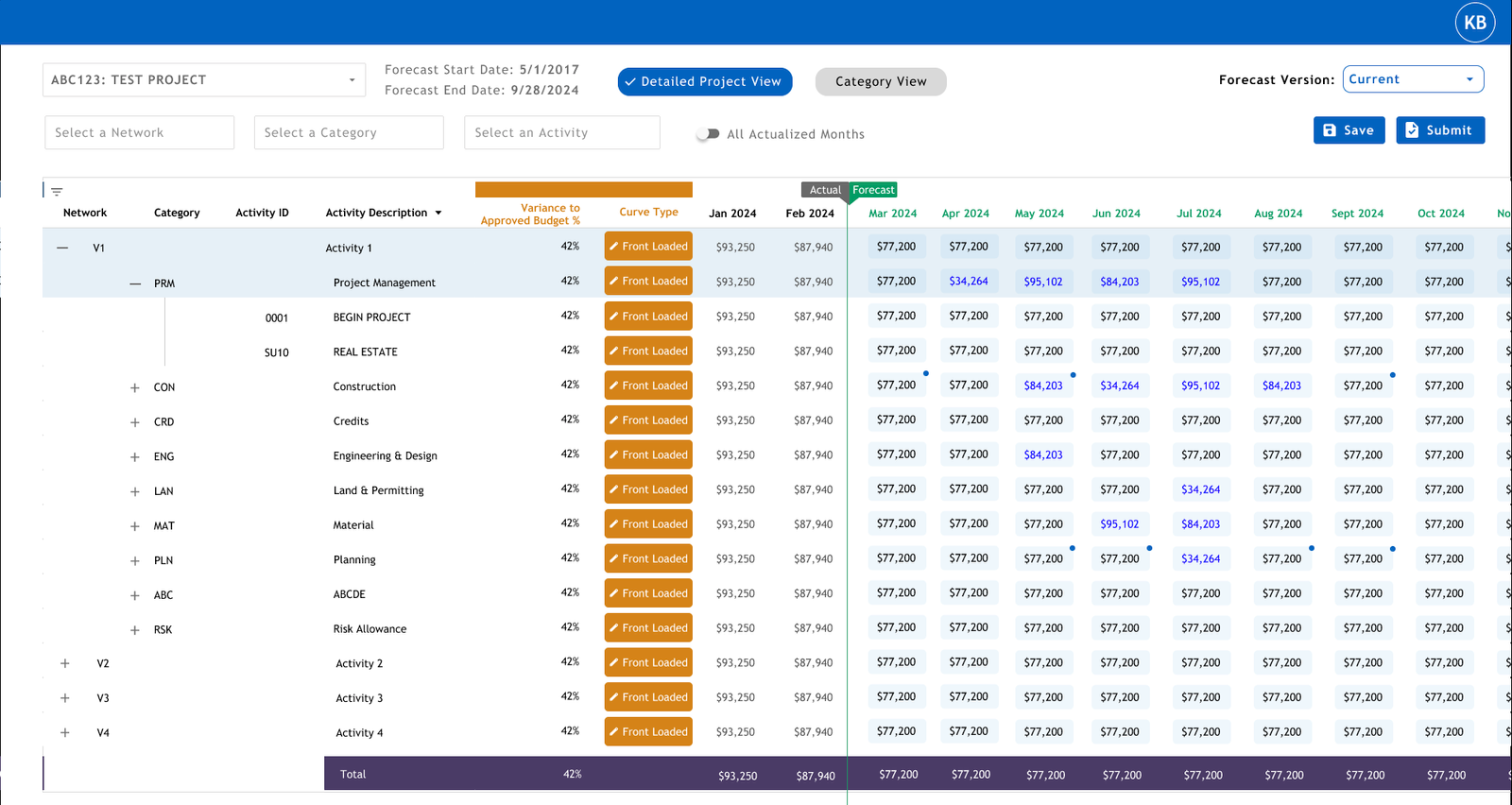Switch to Category View

click(x=881, y=81)
